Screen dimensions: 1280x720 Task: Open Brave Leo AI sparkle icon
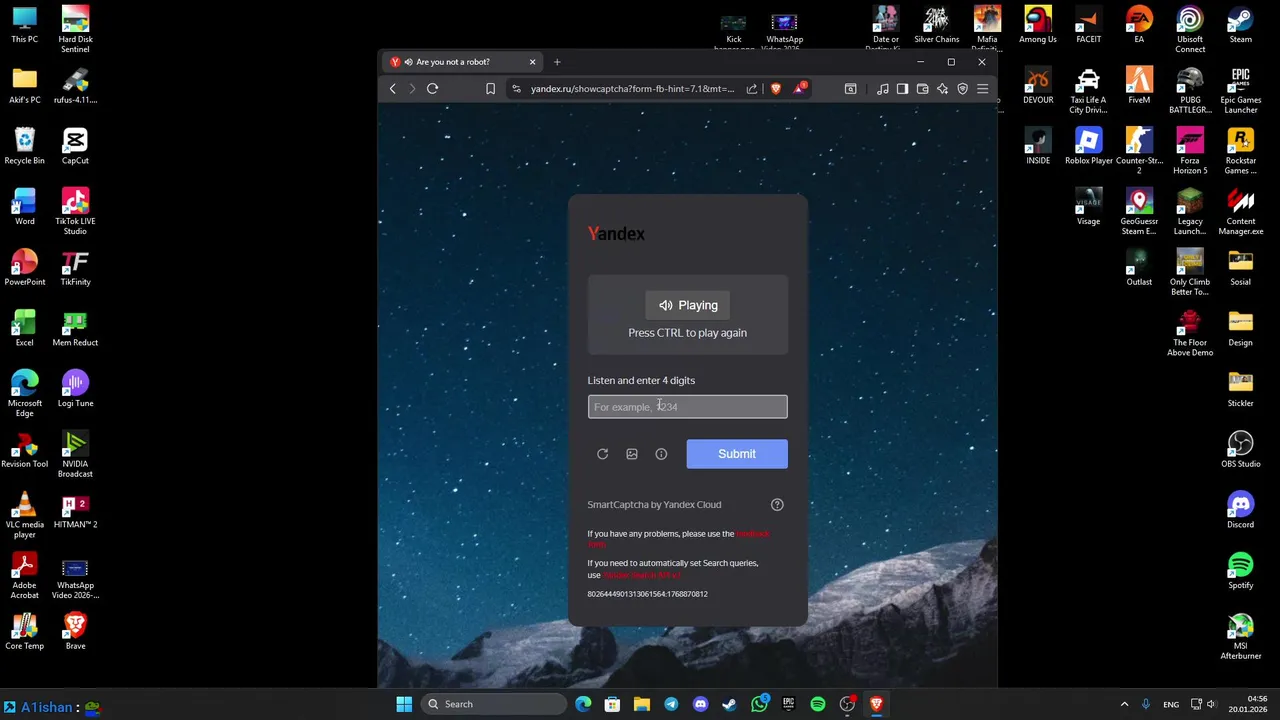pyautogui.click(x=942, y=89)
